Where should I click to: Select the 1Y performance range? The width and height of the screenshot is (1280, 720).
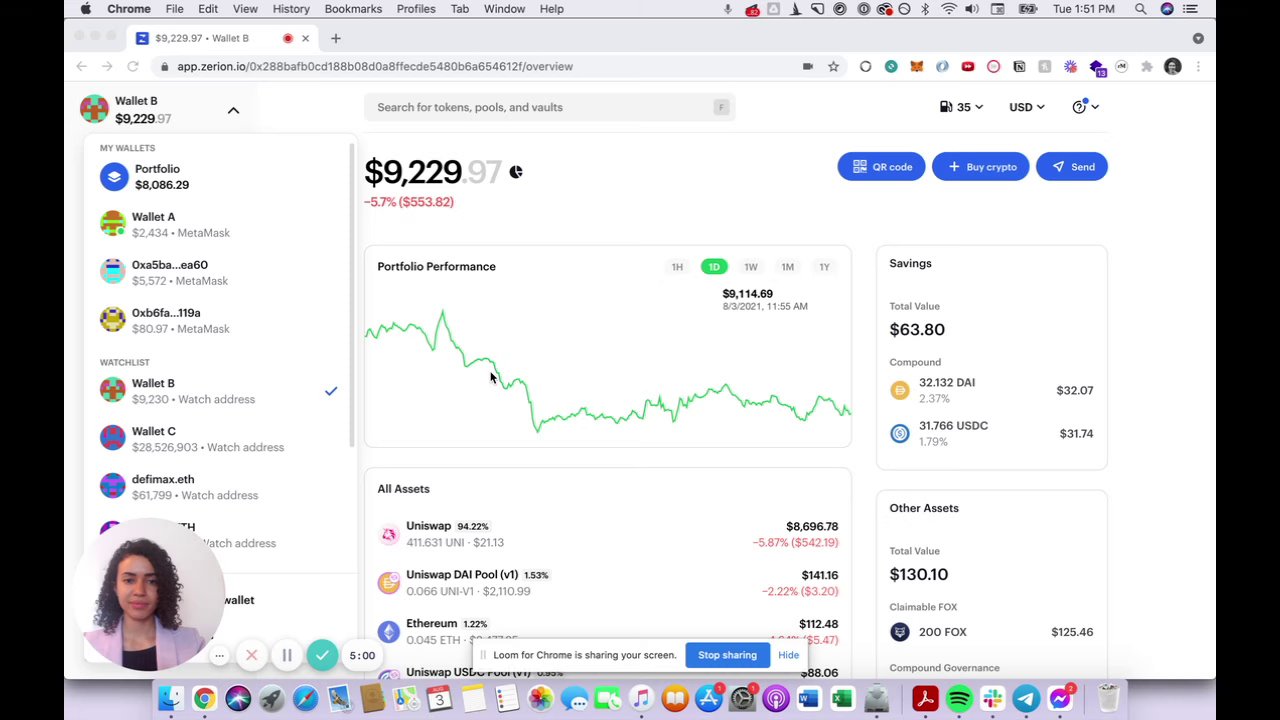click(x=824, y=267)
